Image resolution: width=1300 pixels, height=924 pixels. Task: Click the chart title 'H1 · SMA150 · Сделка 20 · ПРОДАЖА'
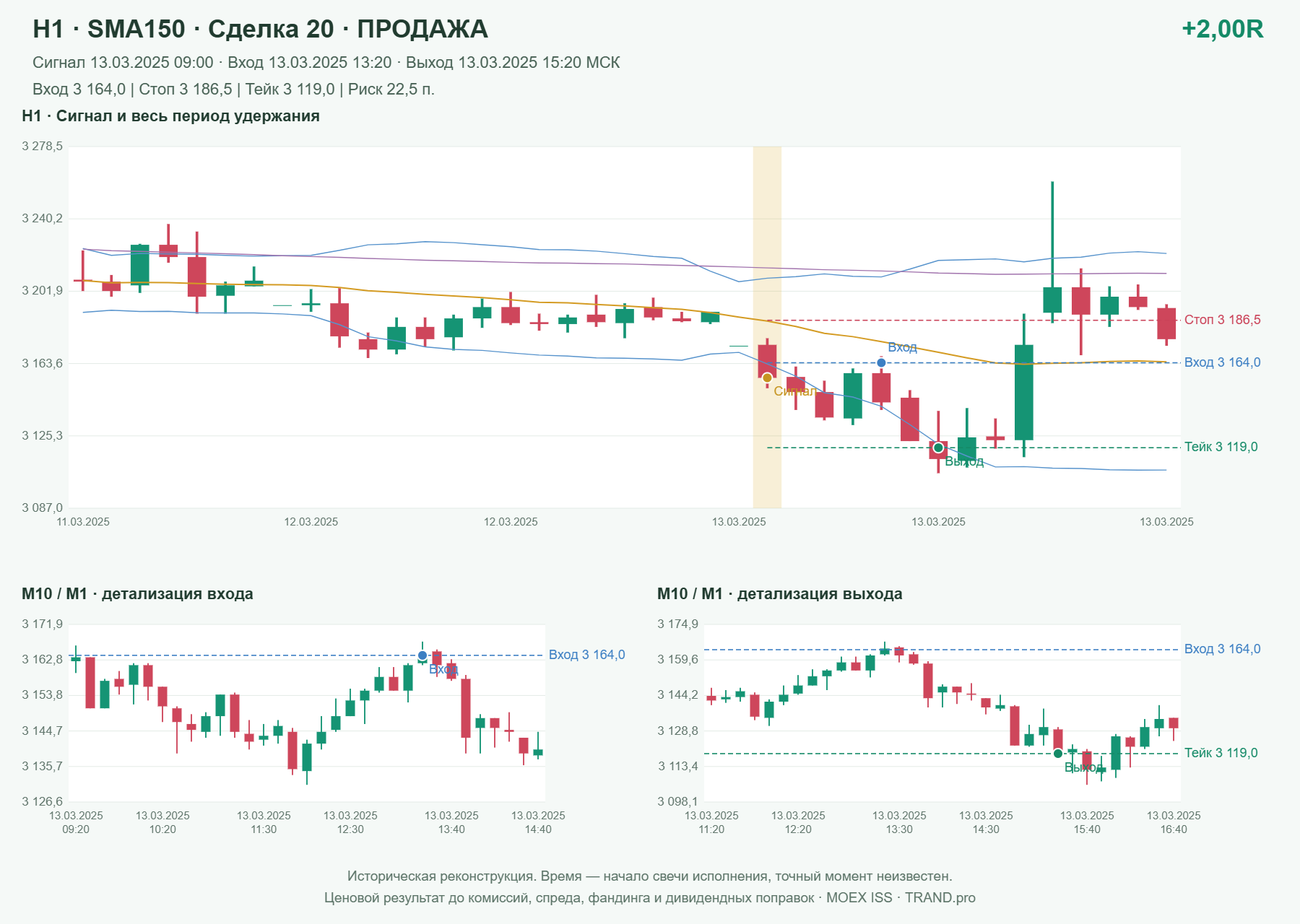260,30
